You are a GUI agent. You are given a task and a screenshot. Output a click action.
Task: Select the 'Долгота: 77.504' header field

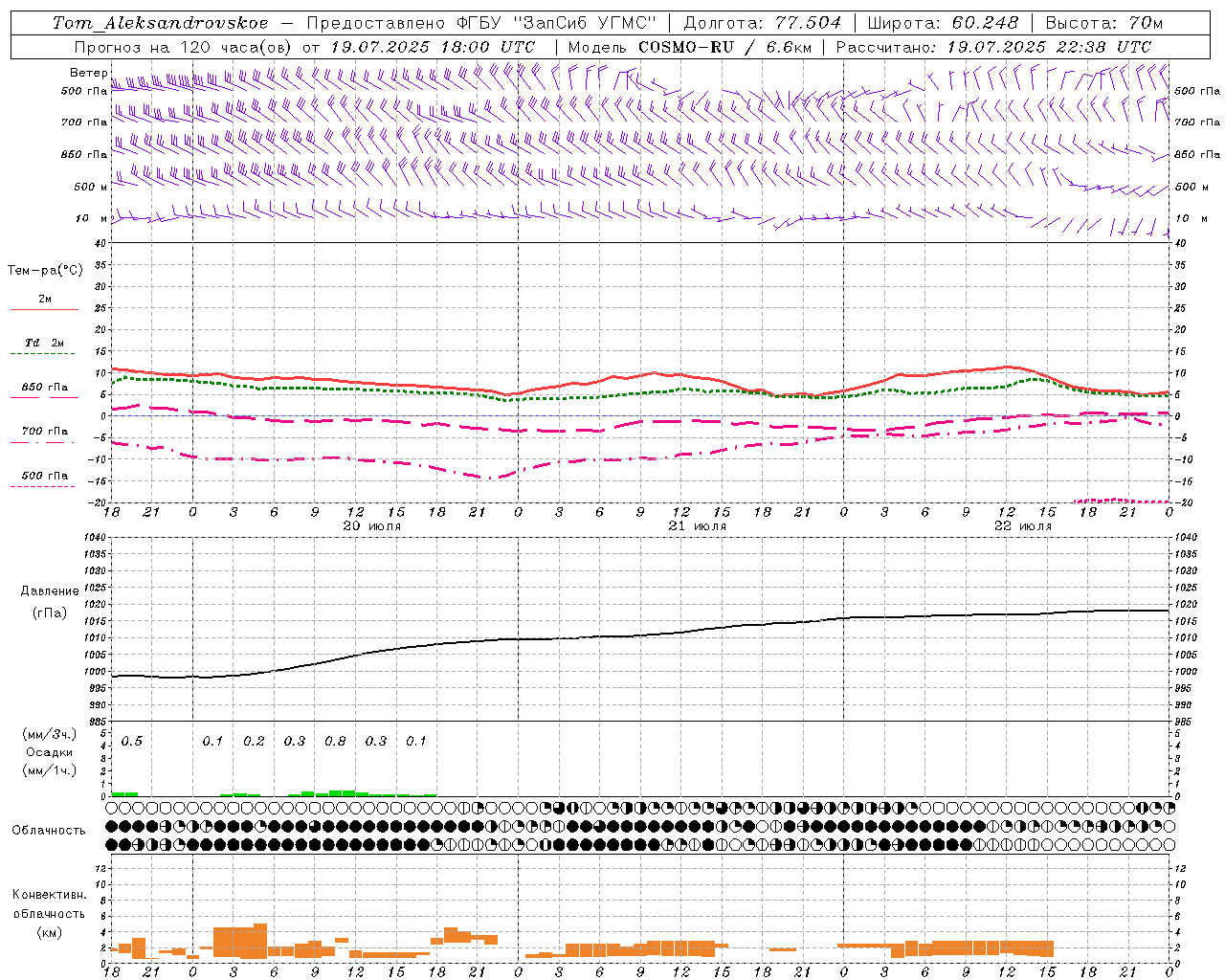click(763, 23)
